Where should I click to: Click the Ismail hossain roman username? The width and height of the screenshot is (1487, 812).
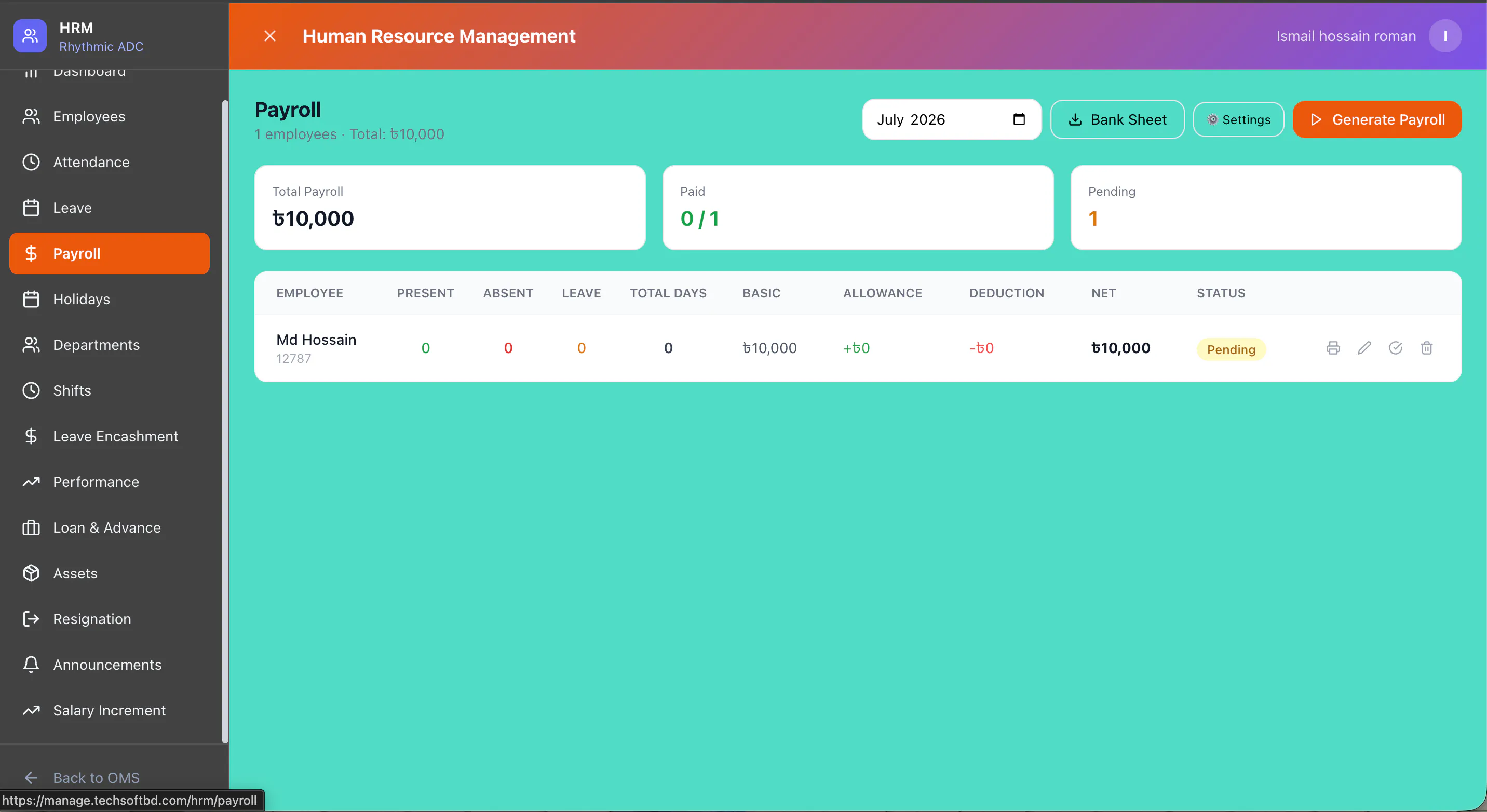click(x=1346, y=36)
